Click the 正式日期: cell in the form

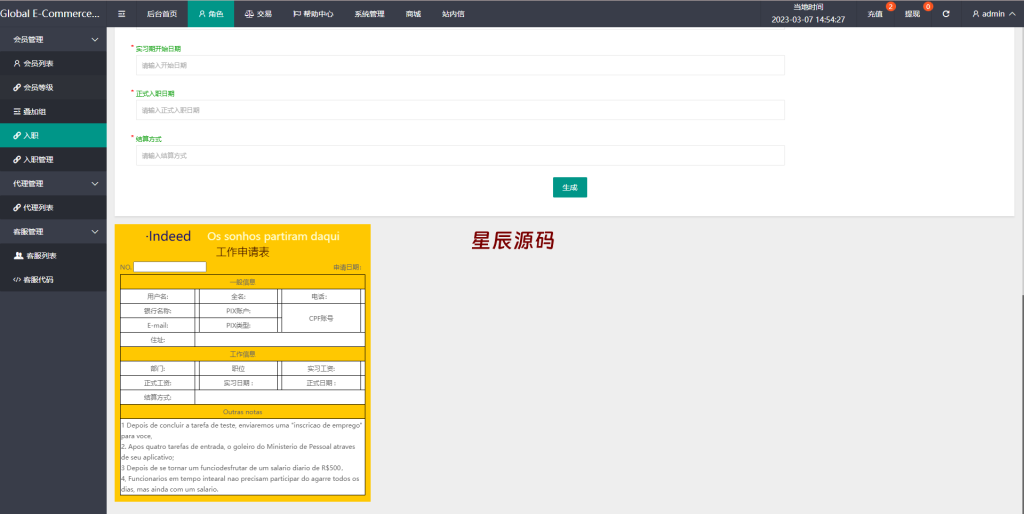click(x=321, y=383)
